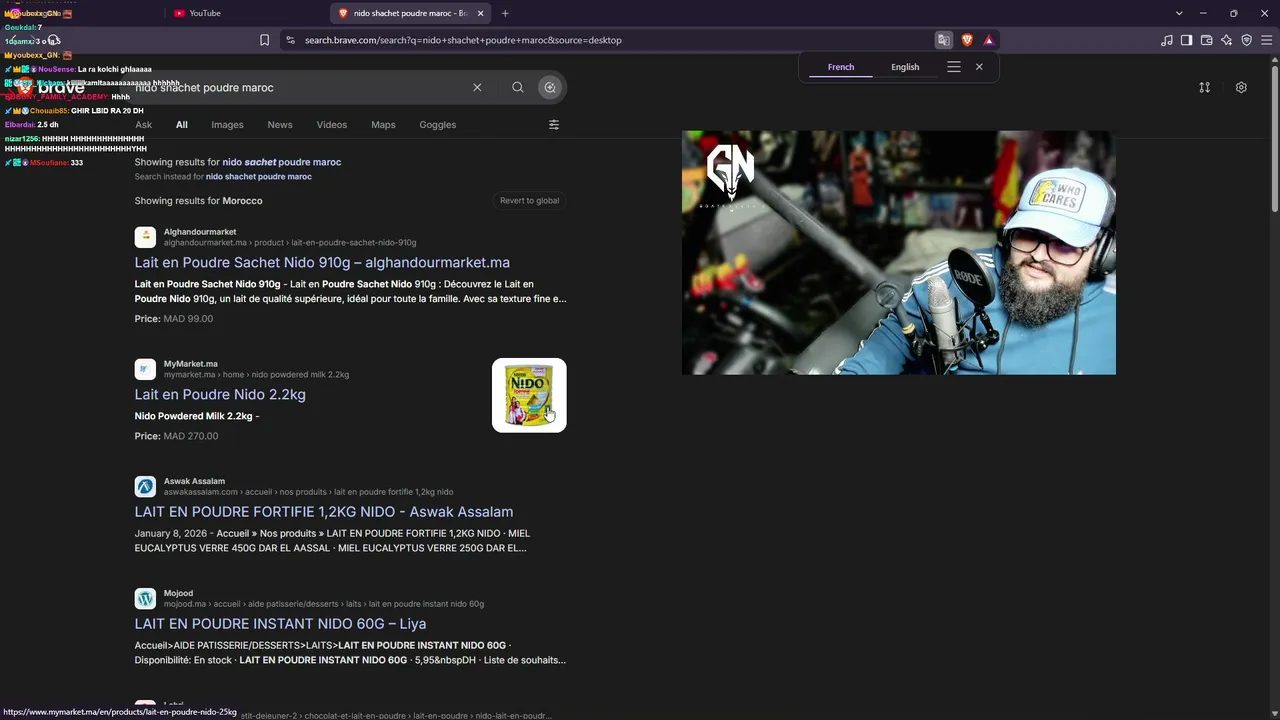Click the page layout arrows icon
The width and height of the screenshot is (1280, 720).
tap(1205, 88)
